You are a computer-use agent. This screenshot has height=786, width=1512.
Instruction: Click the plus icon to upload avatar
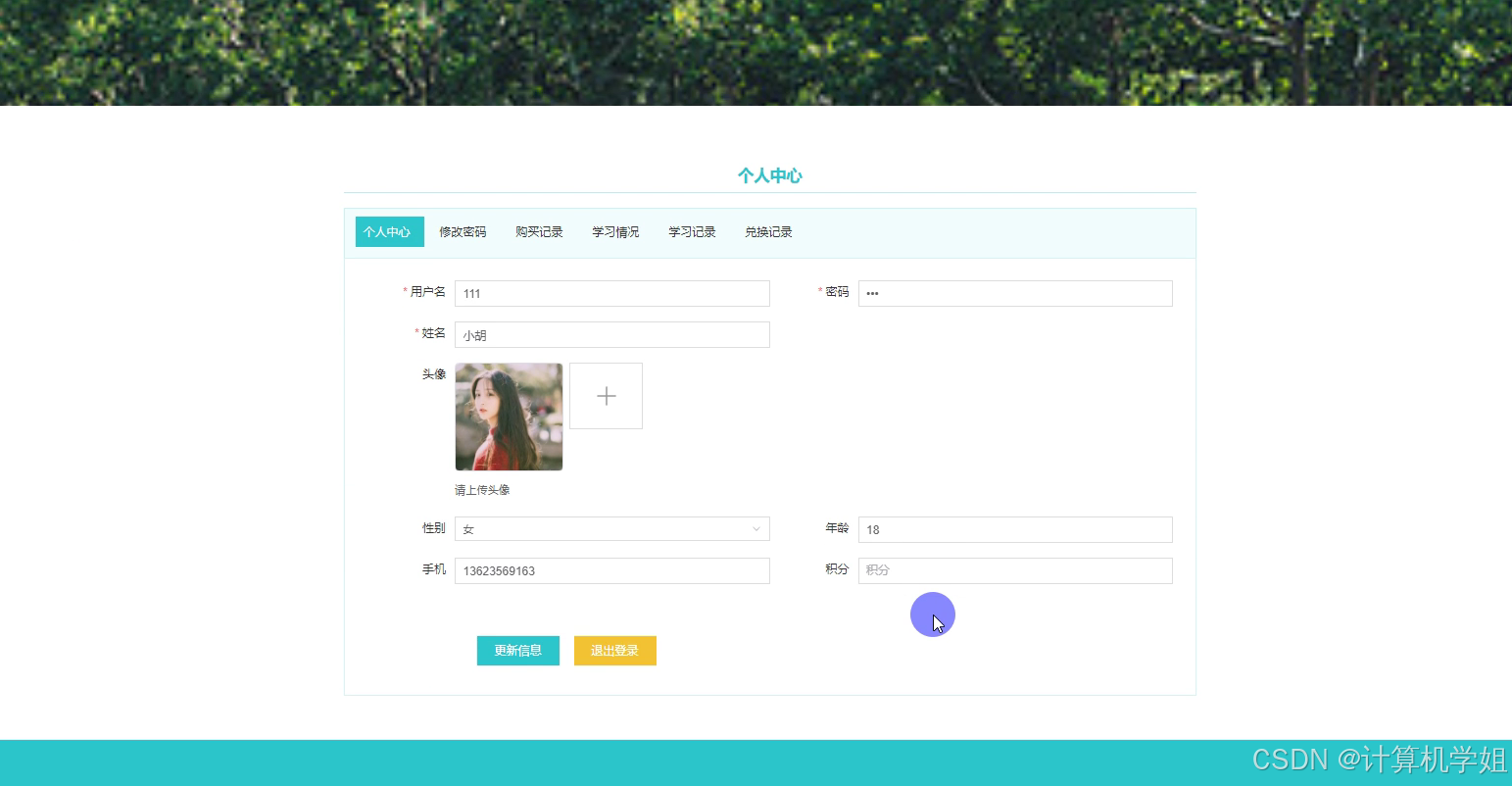[x=606, y=396]
